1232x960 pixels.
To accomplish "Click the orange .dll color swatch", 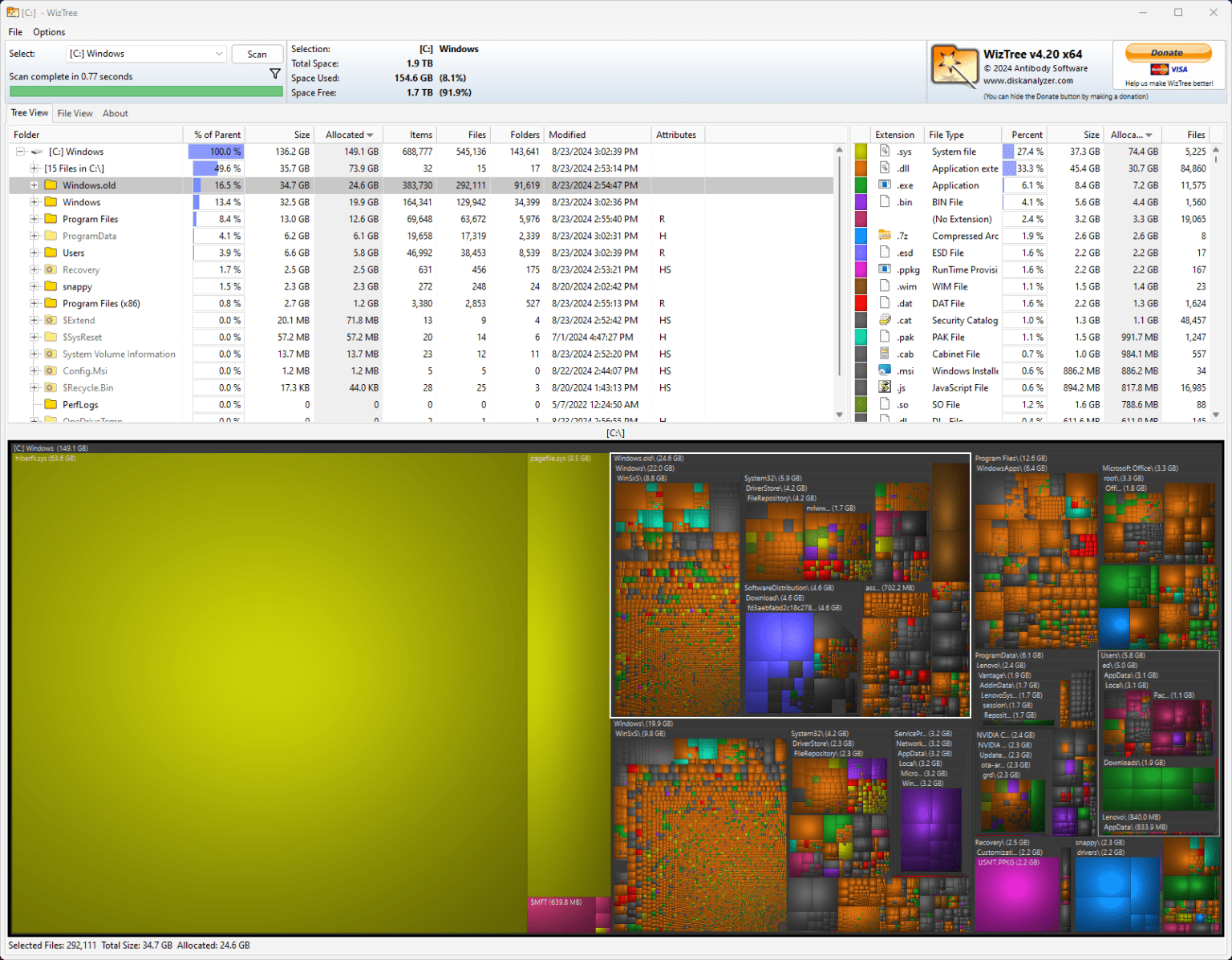I will 861,168.
